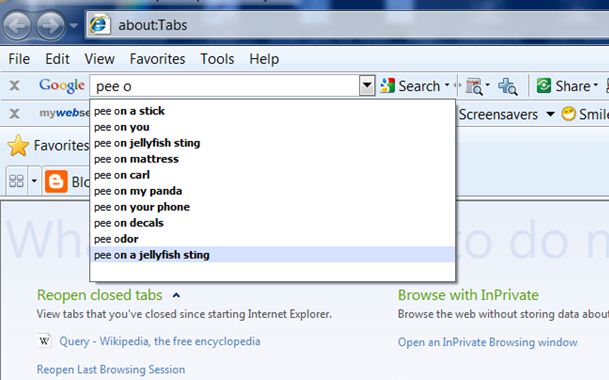Click the orange Blogger tab icon
Screen dimensions: 609x380
coord(56,181)
